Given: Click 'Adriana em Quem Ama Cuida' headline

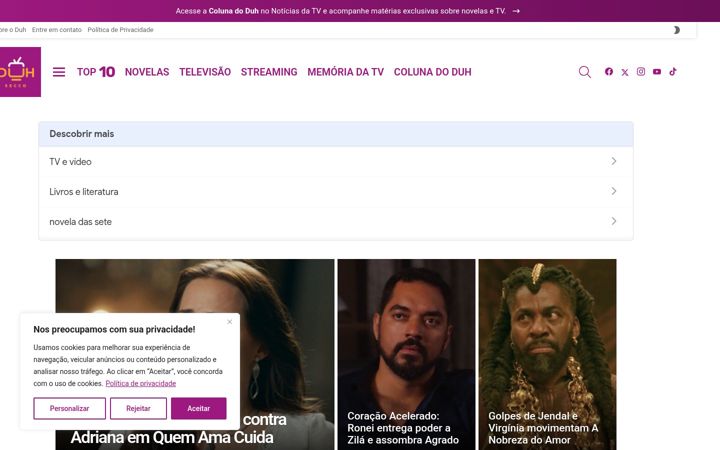Looking at the screenshot, I should click(172, 437).
